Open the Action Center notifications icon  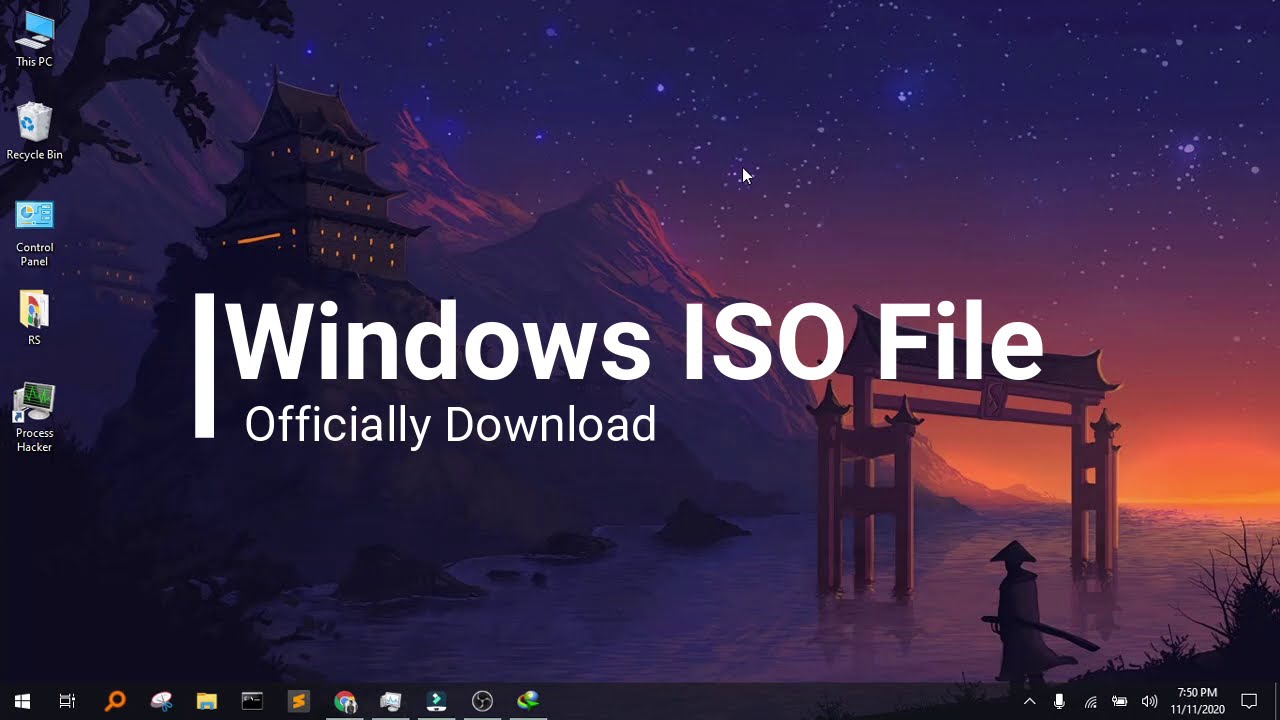pyautogui.click(x=1249, y=701)
